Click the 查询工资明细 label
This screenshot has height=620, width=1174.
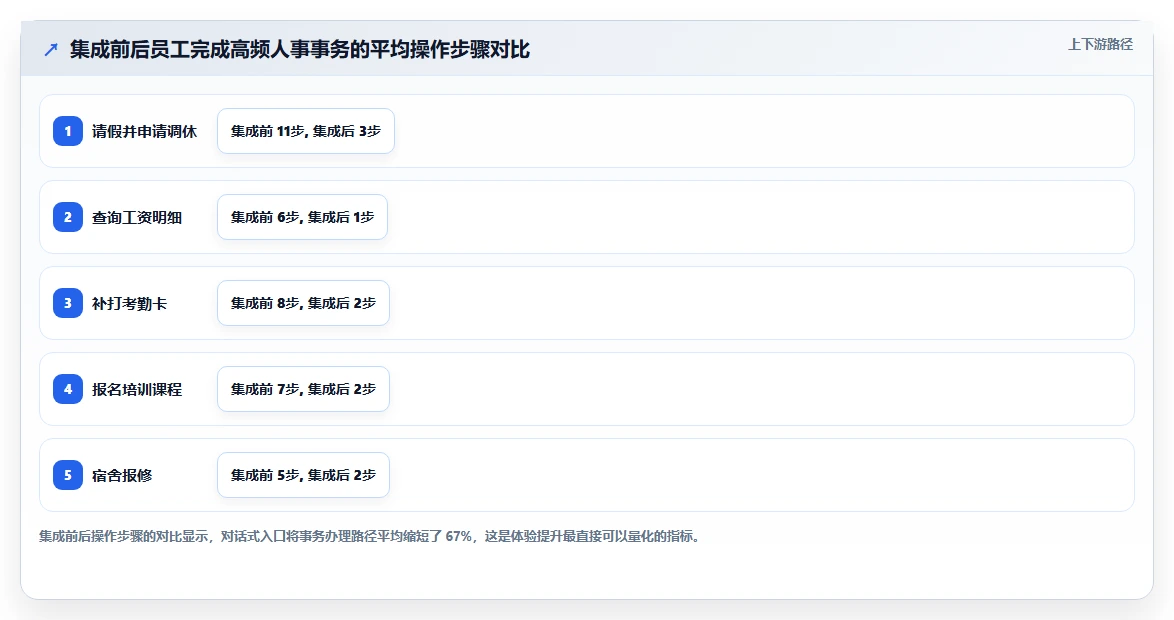(137, 218)
